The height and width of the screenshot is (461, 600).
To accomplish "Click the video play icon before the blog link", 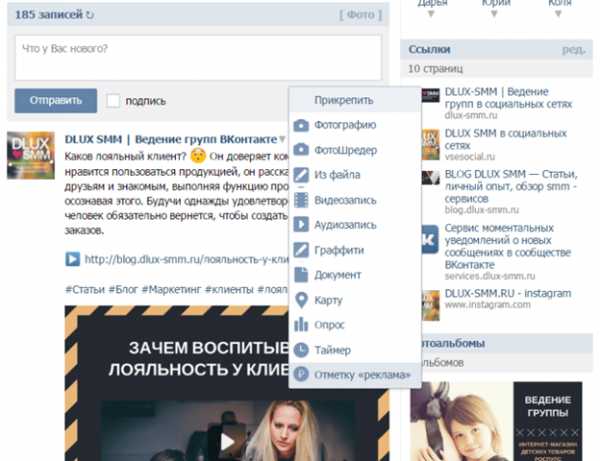I will (x=73, y=259).
